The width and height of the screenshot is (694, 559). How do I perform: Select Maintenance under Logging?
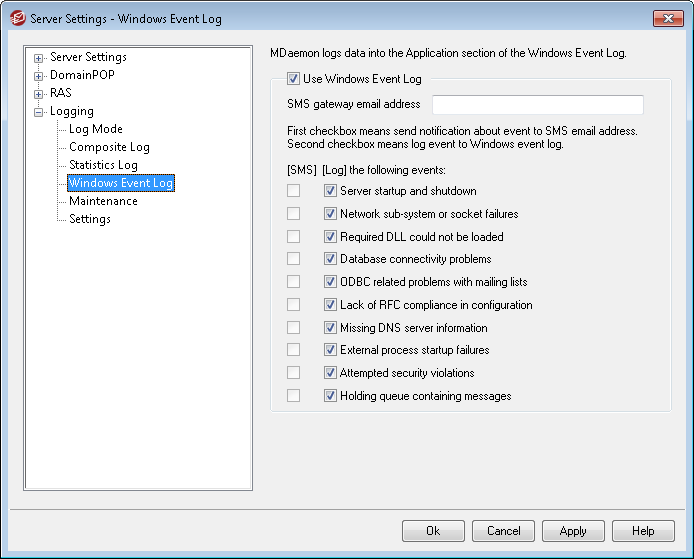(103, 201)
